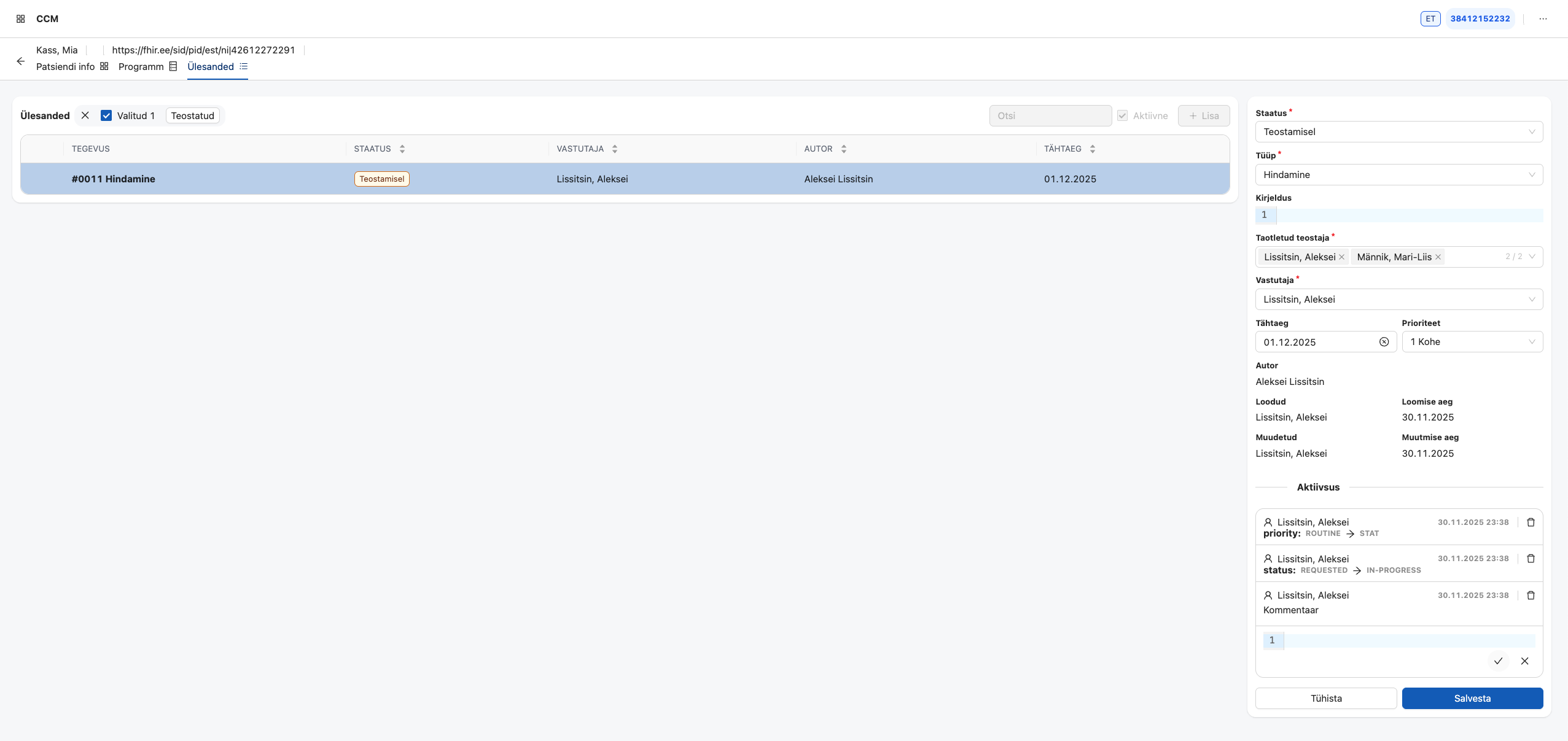Click the back arrow to return

tap(21, 61)
